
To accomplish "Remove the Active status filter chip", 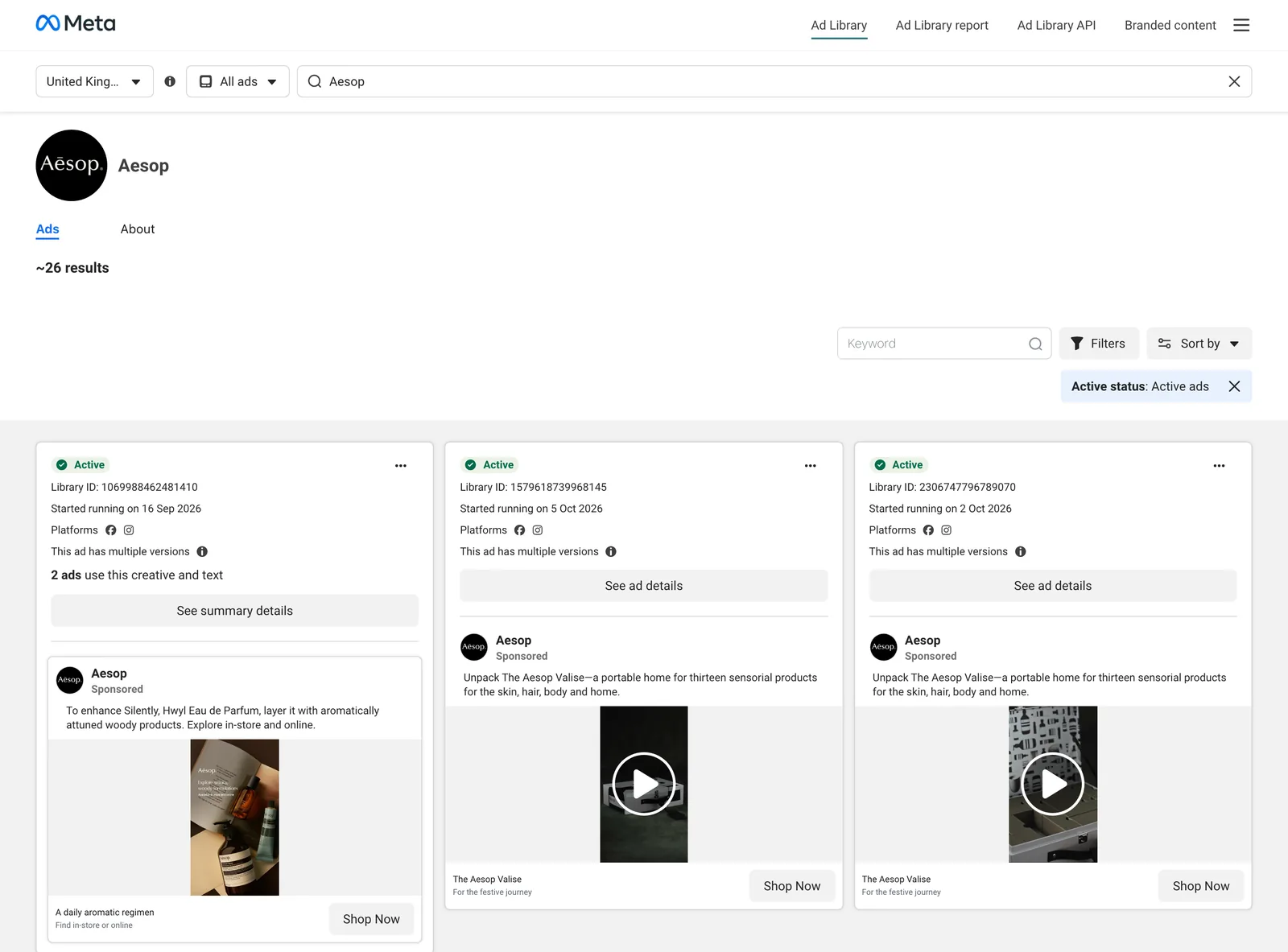I will click(x=1234, y=386).
